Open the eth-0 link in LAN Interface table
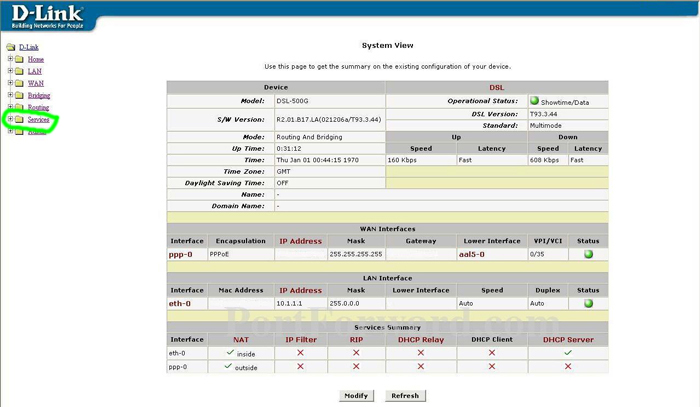 tap(179, 303)
